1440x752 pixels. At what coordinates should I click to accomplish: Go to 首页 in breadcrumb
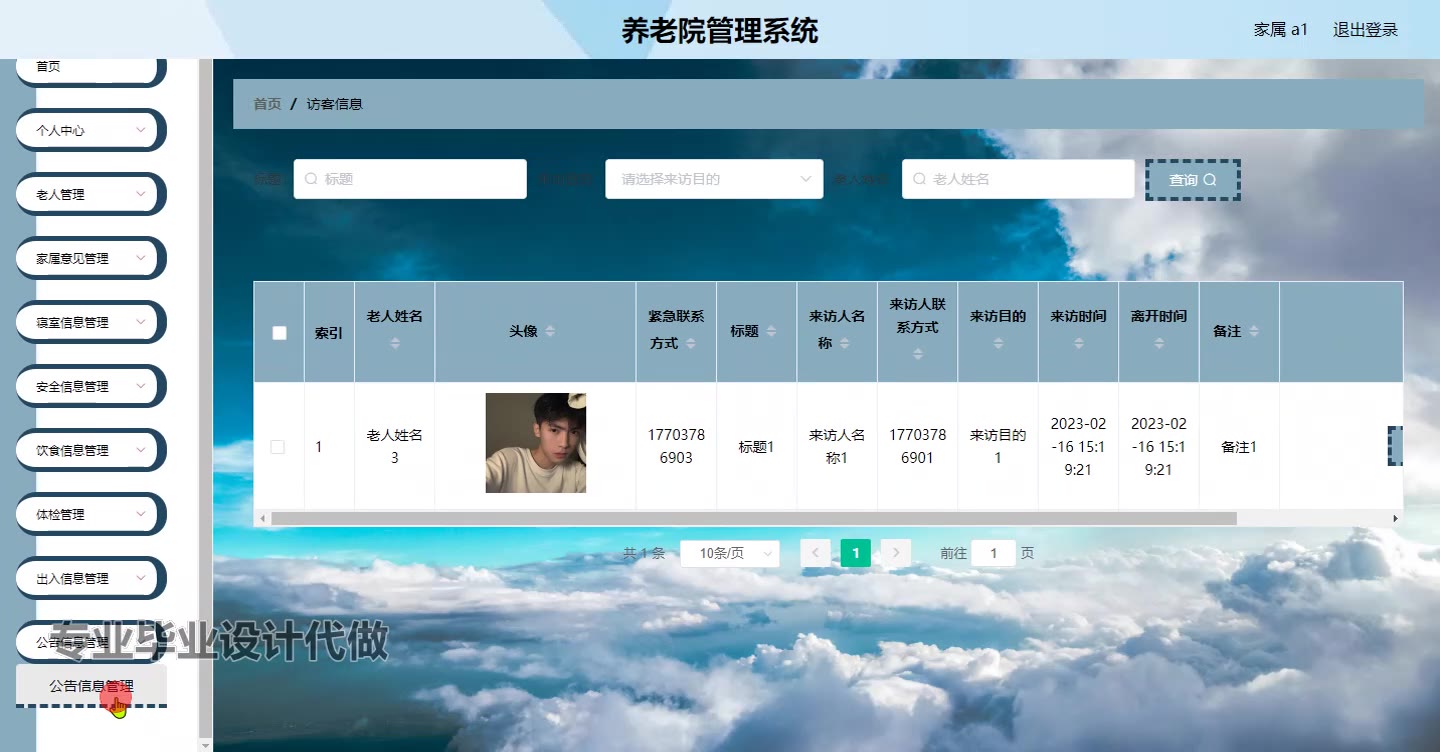(267, 104)
